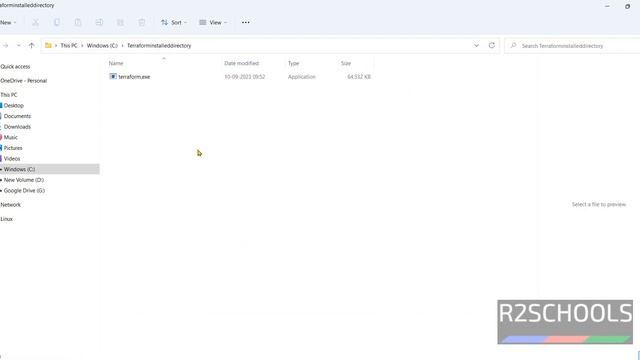This screenshot has height=360, width=640.
Task: Click This PC breadcrumb segment
Action: point(69,46)
